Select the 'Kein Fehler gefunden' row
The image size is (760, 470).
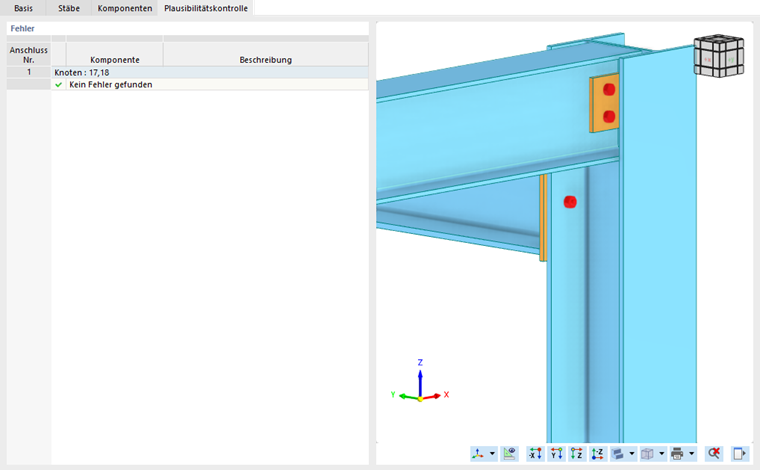(x=210, y=85)
